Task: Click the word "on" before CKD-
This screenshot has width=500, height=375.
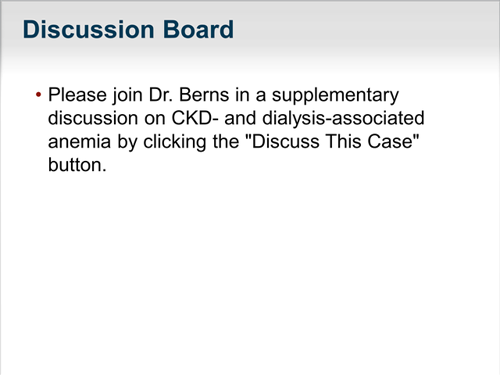Action: pos(155,118)
